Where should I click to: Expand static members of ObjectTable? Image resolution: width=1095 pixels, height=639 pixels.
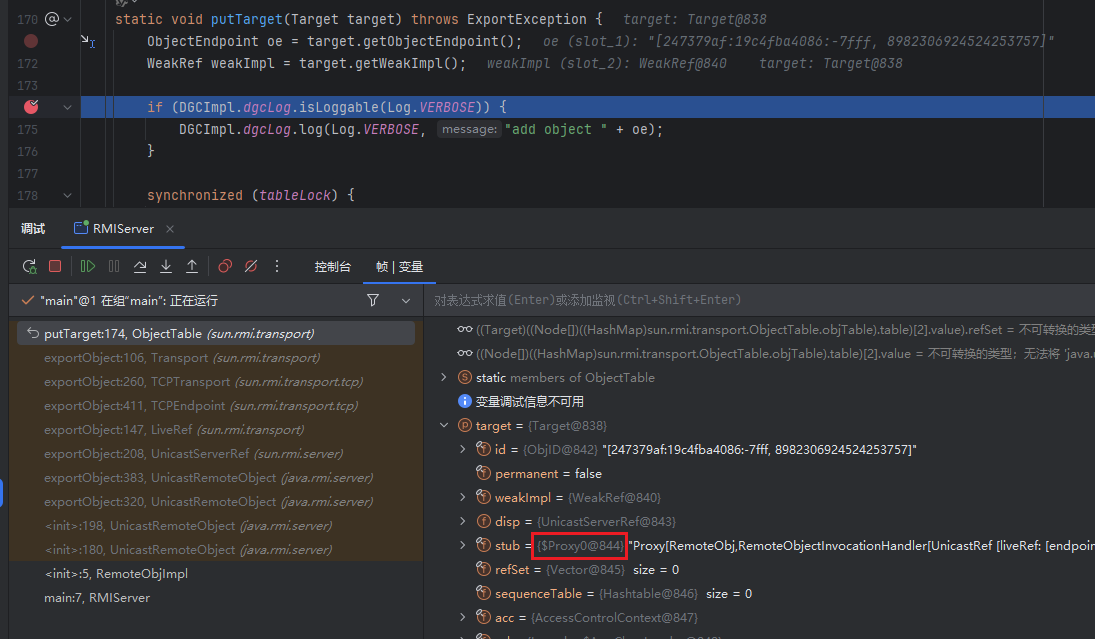click(444, 377)
